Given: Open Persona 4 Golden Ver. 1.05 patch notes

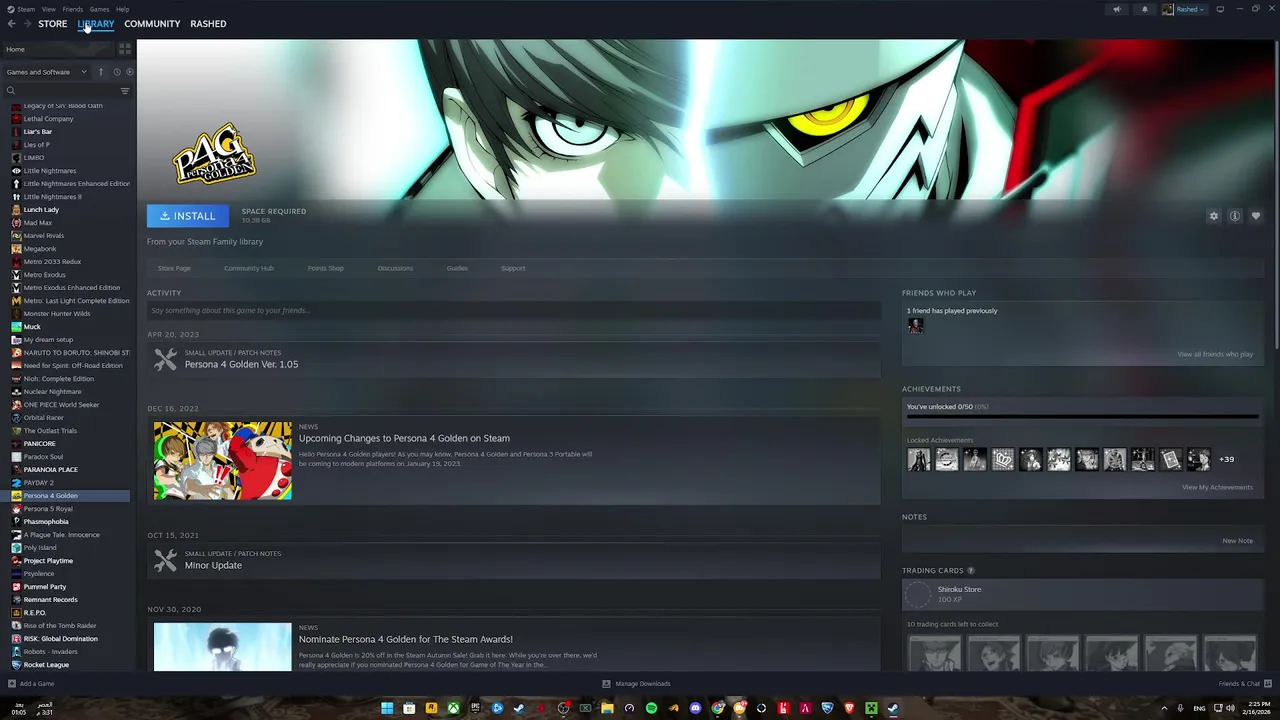Looking at the screenshot, I should click(x=514, y=359).
